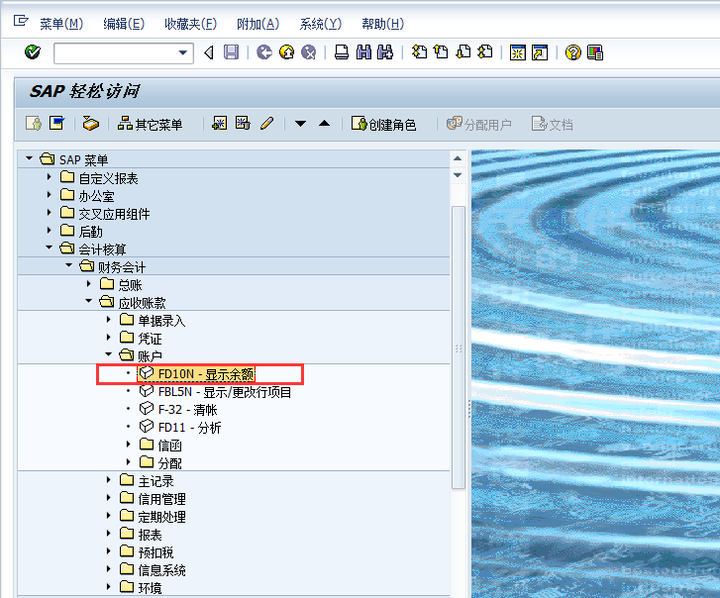Click the Print icon

342,52
